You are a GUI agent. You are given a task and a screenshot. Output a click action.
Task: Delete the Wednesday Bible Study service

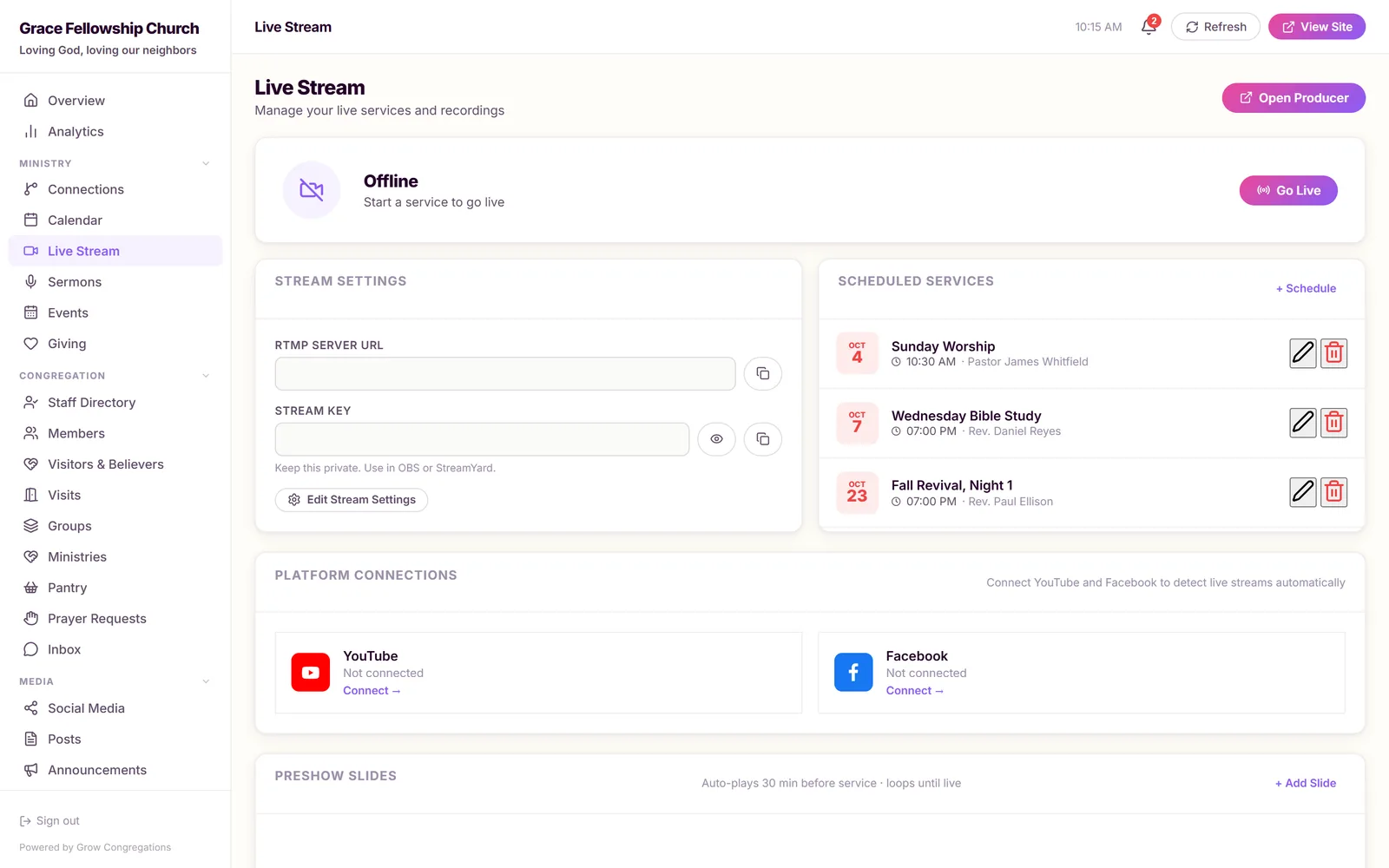coord(1334,423)
